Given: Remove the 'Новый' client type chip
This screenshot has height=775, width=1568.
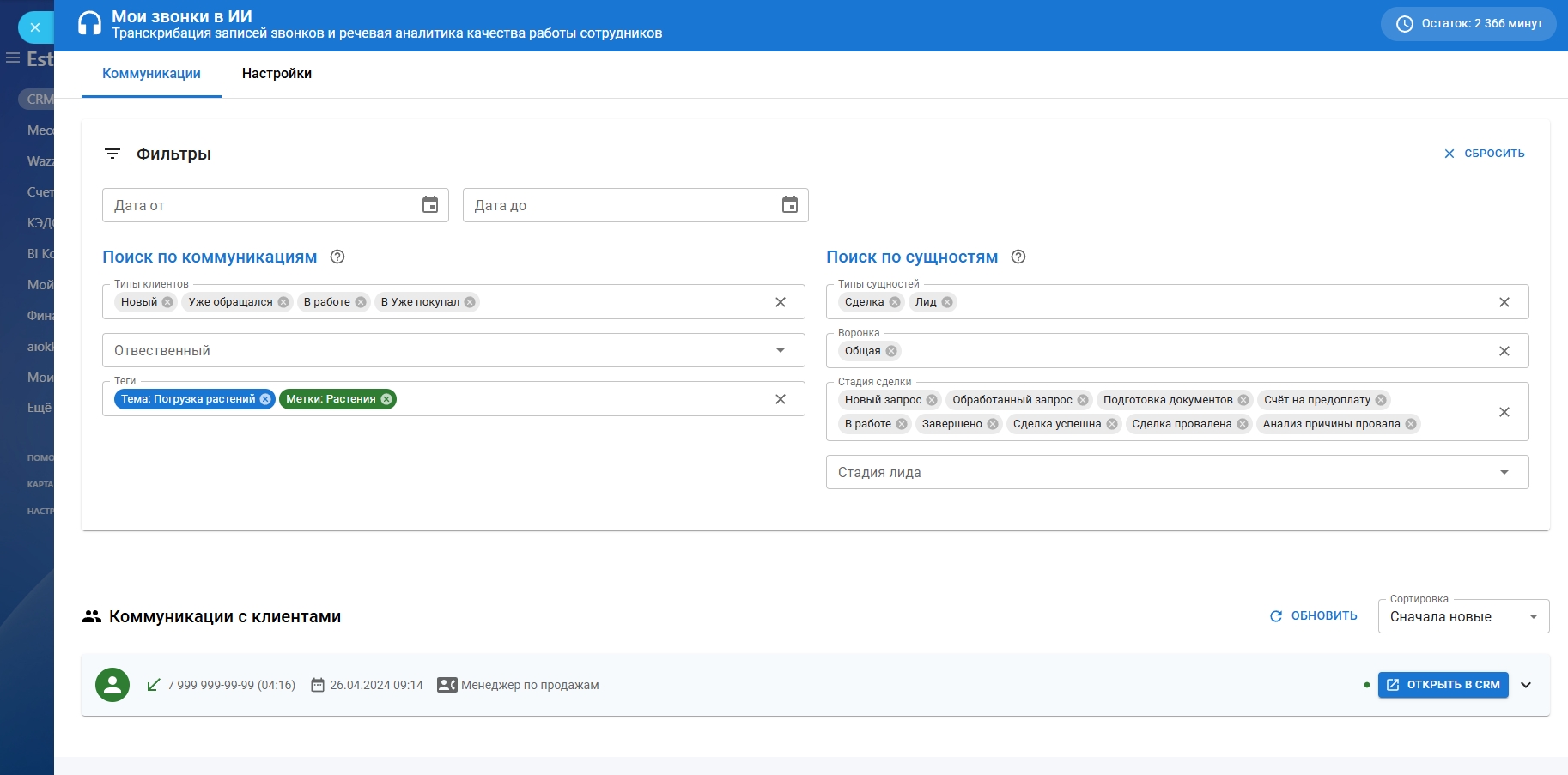Looking at the screenshot, I should pyautogui.click(x=167, y=302).
